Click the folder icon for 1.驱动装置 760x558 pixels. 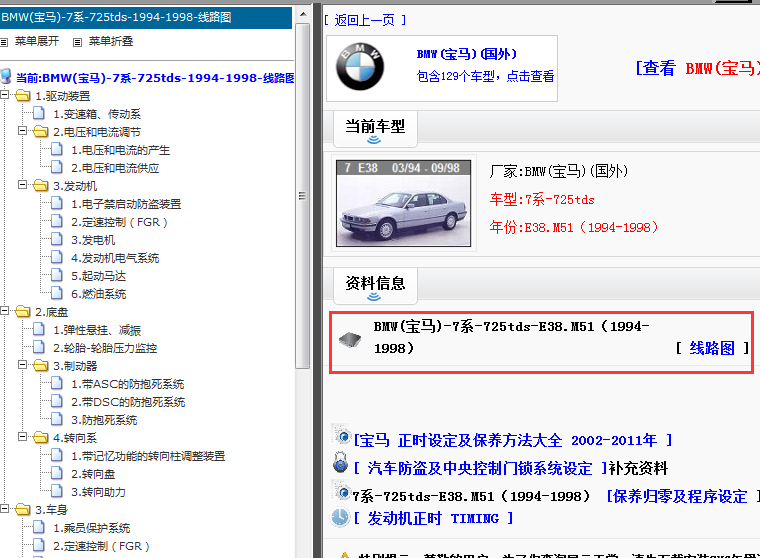point(22,96)
